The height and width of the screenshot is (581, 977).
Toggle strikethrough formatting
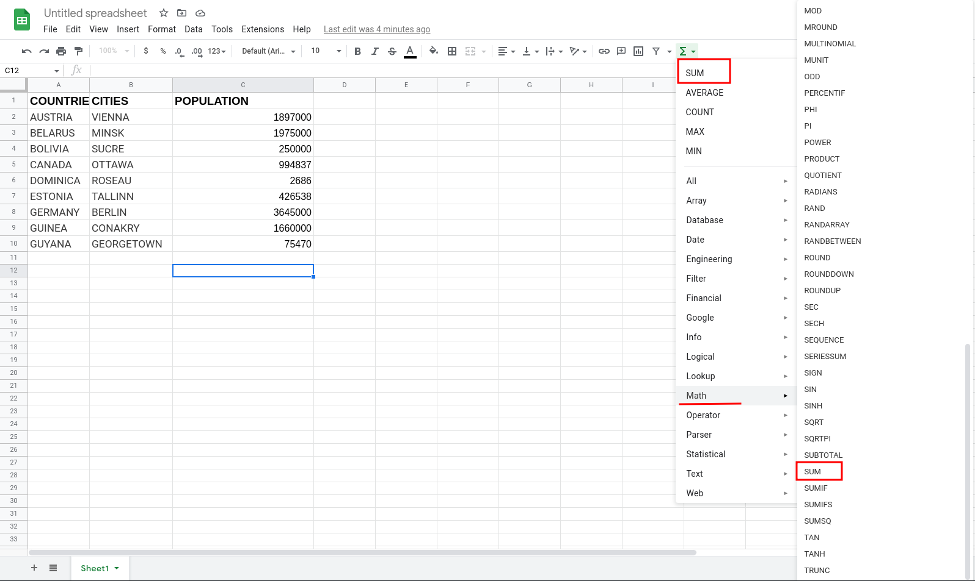[x=392, y=51]
